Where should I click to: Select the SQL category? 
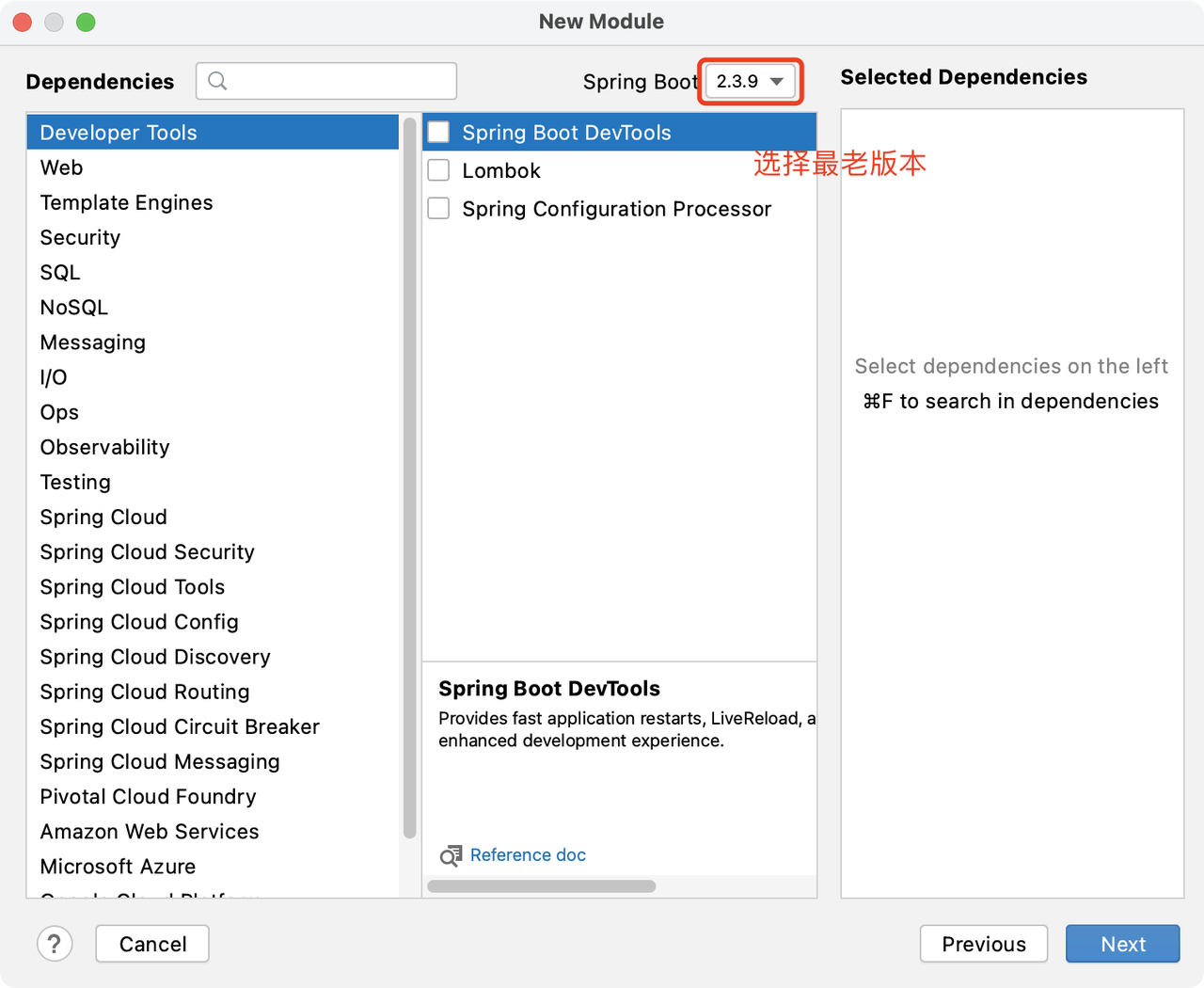pos(213,272)
